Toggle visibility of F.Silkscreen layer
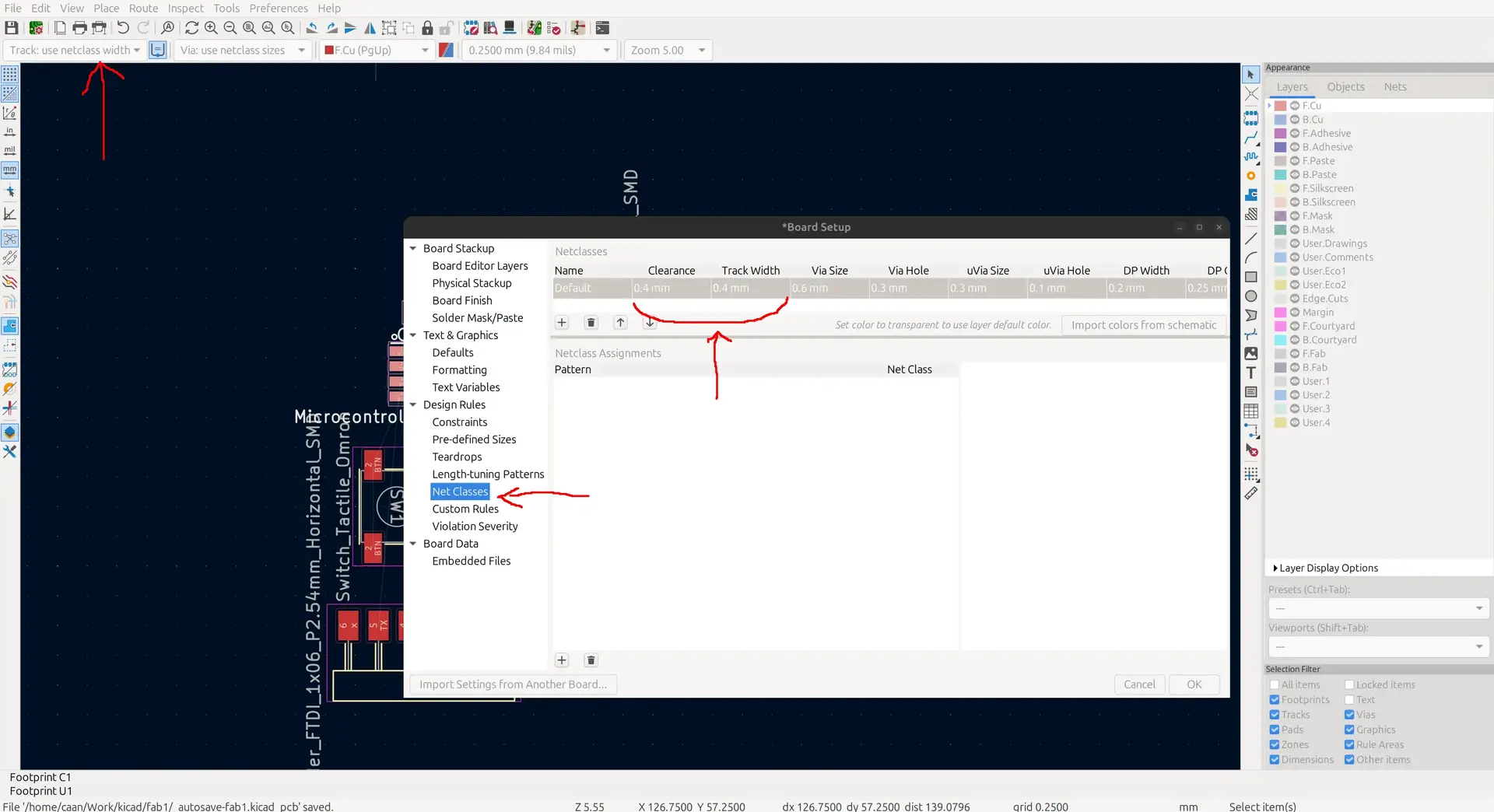 [x=1295, y=188]
